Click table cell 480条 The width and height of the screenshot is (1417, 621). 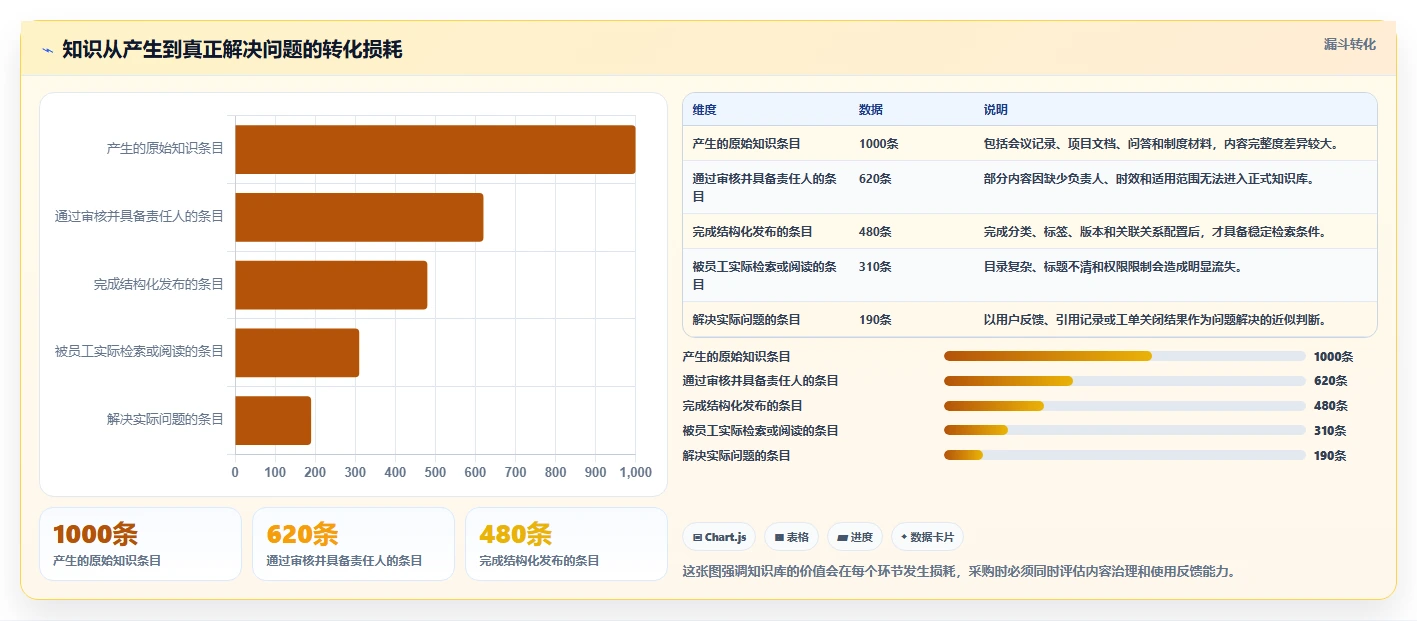(x=875, y=232)
